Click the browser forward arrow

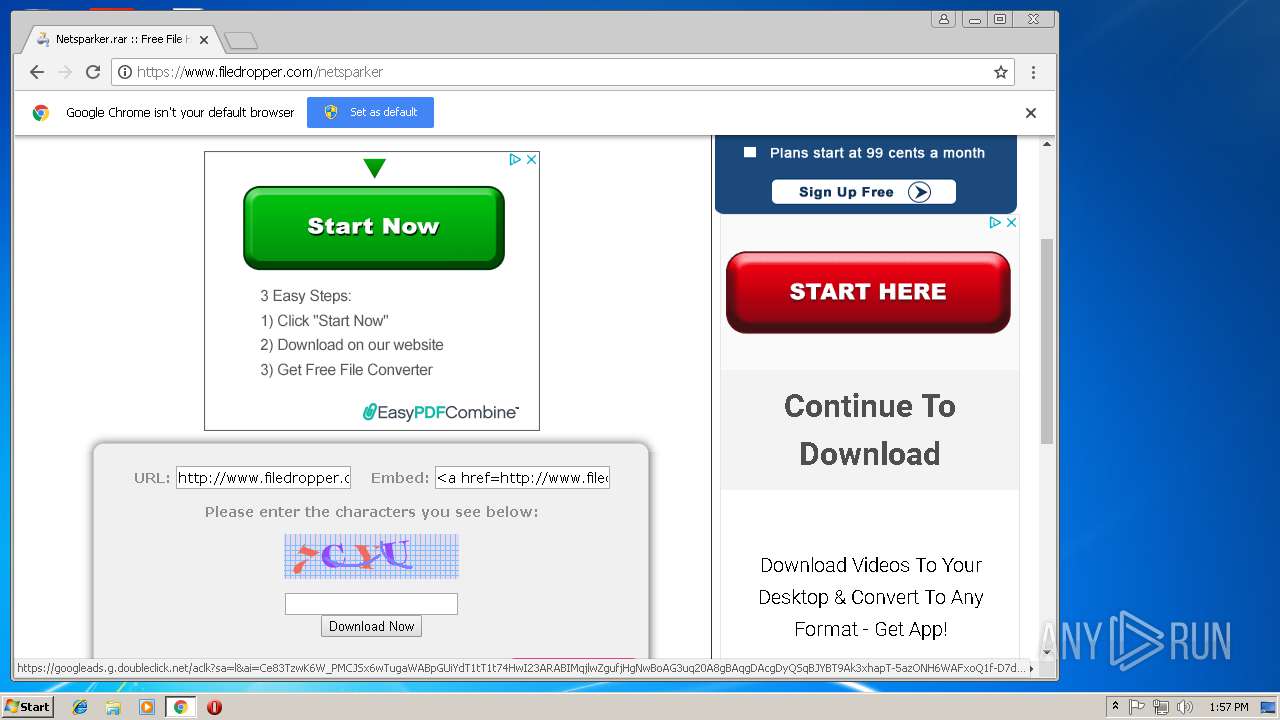(x=65, y=72)
